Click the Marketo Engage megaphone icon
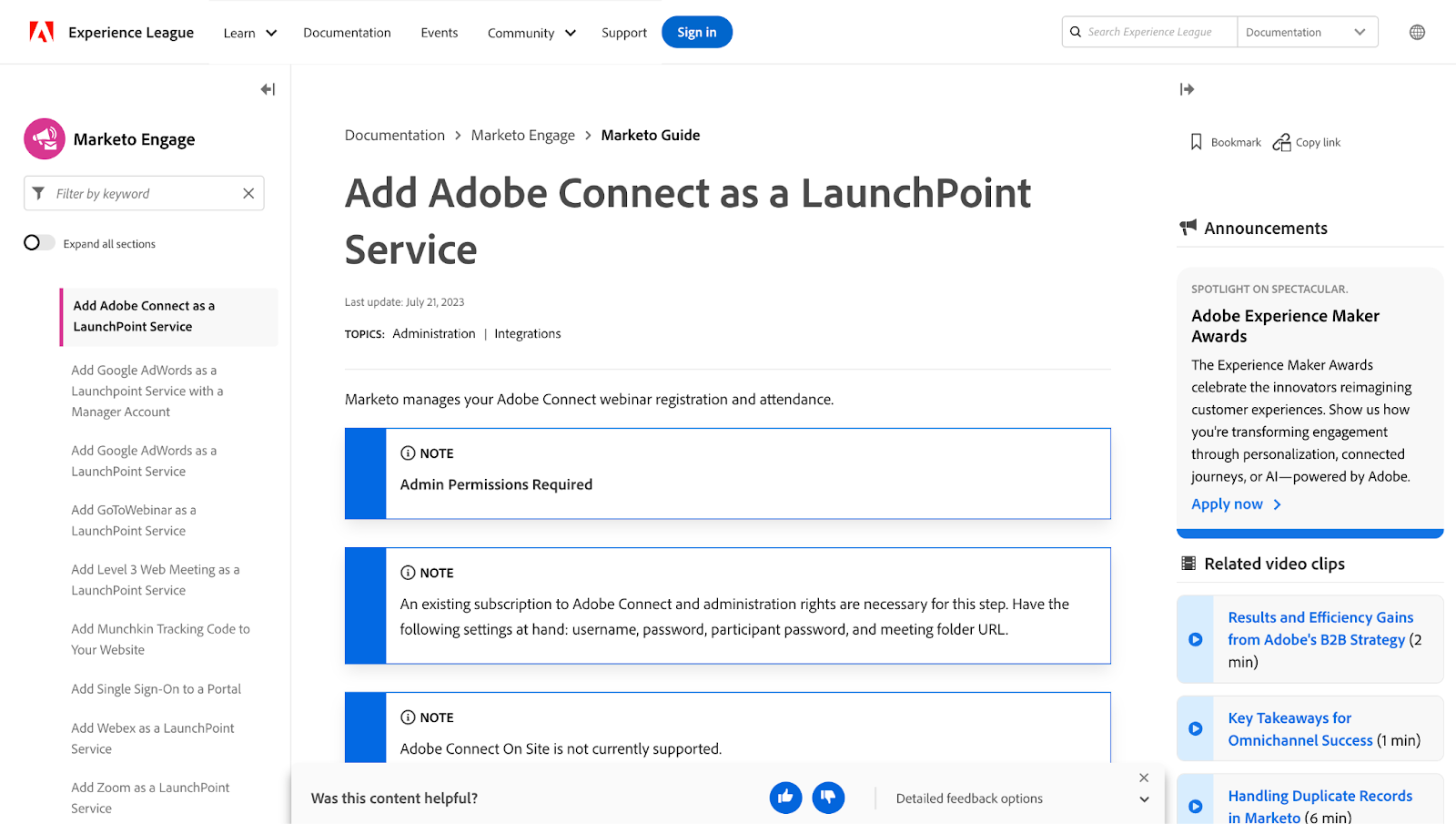This screenshot has height=824, width=1456. (45, 139)
